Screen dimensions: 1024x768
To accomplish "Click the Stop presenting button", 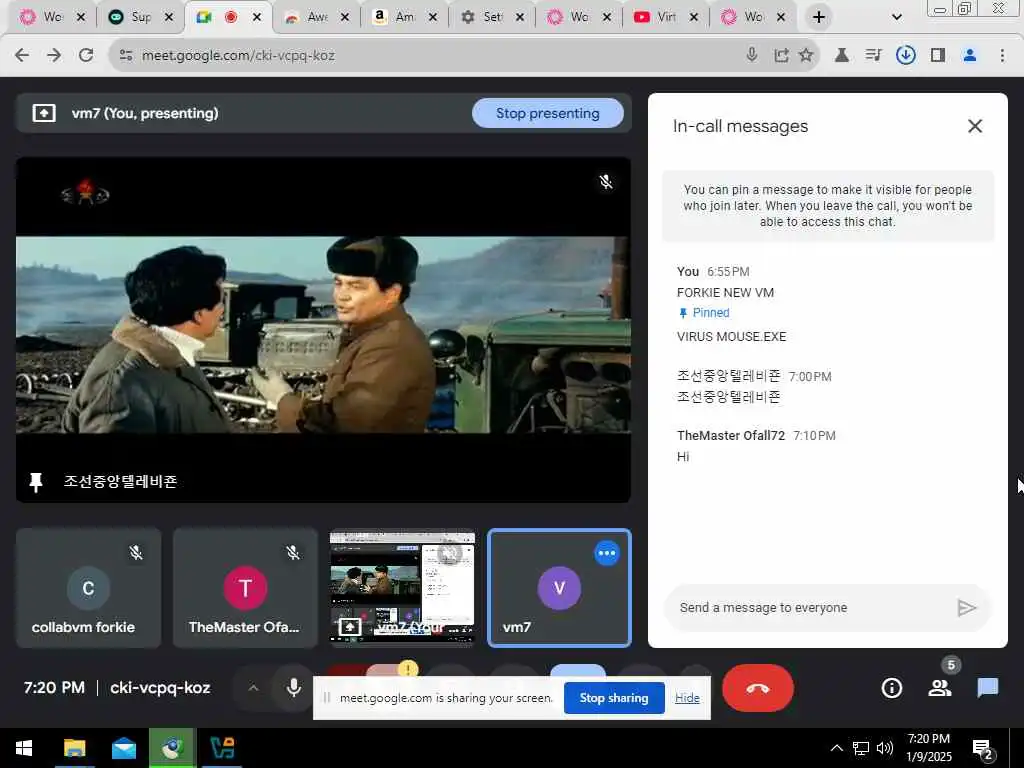I will click(x=547, y=114).
